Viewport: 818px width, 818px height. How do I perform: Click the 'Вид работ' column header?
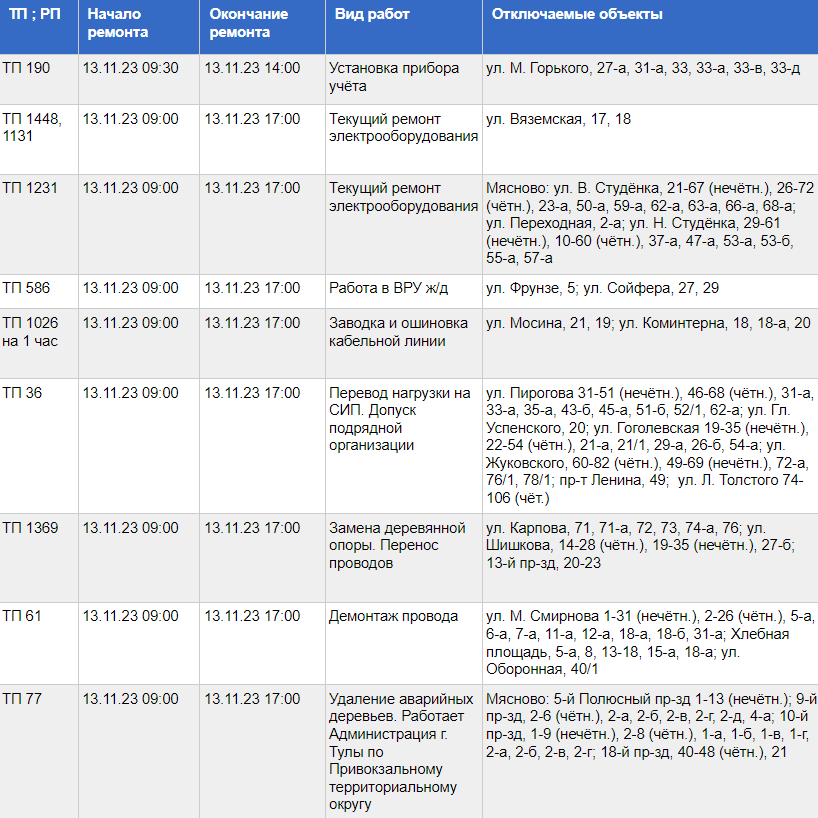coord(404,27)
